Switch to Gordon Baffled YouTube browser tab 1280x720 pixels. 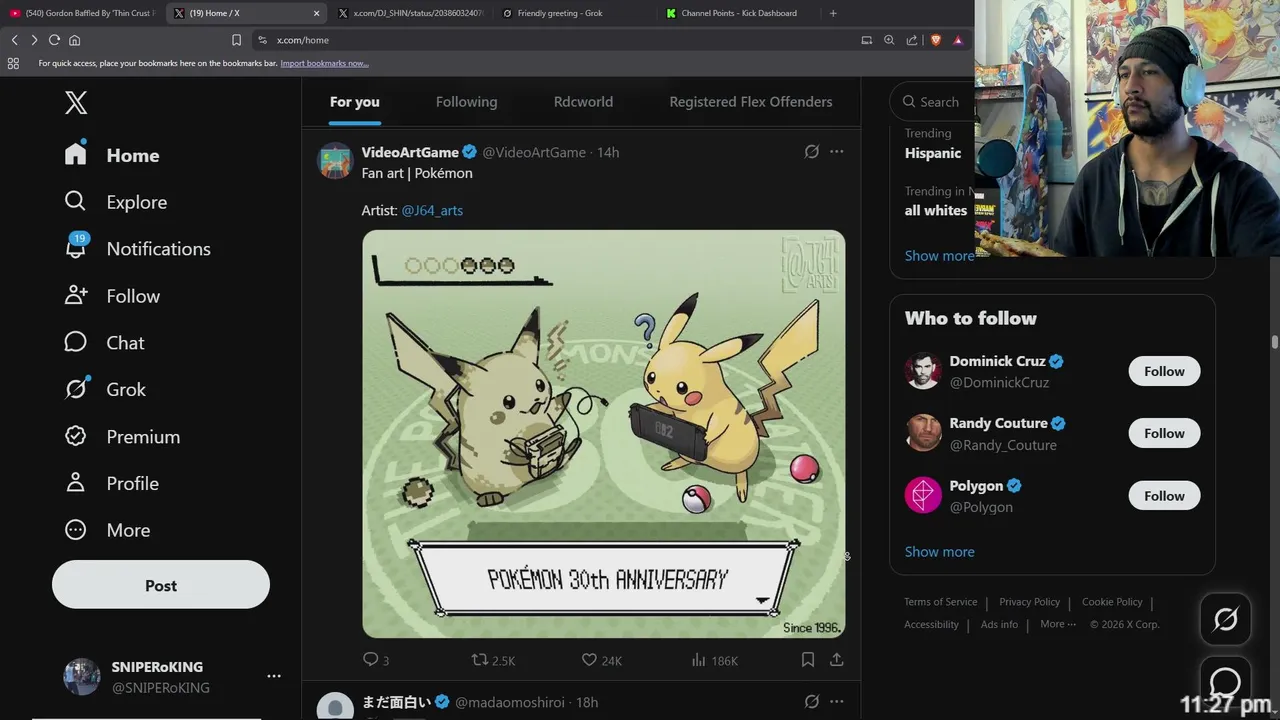(x=82, y=13)
